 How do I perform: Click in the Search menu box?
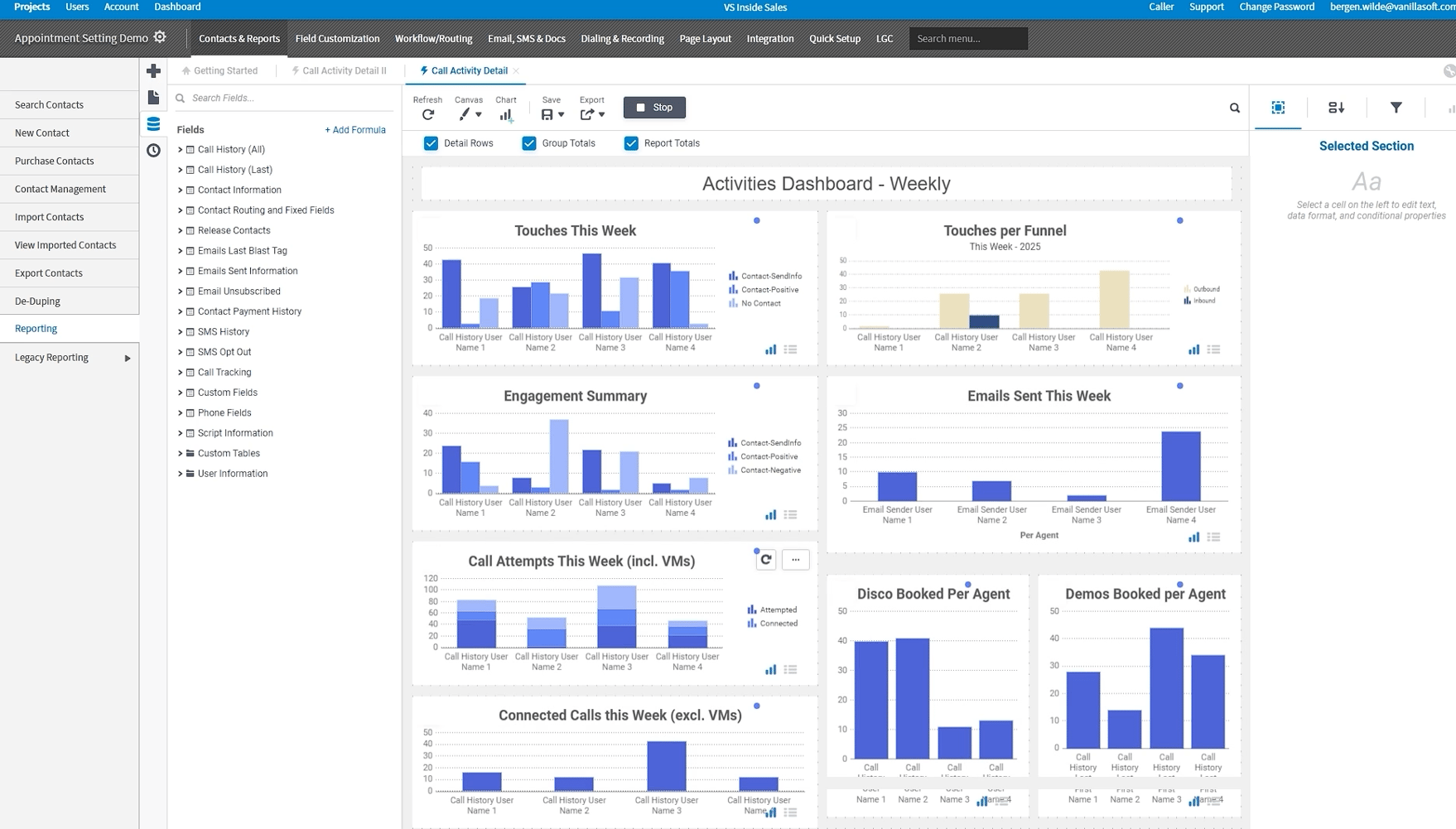pyautogui.click(x=968, y=39)
